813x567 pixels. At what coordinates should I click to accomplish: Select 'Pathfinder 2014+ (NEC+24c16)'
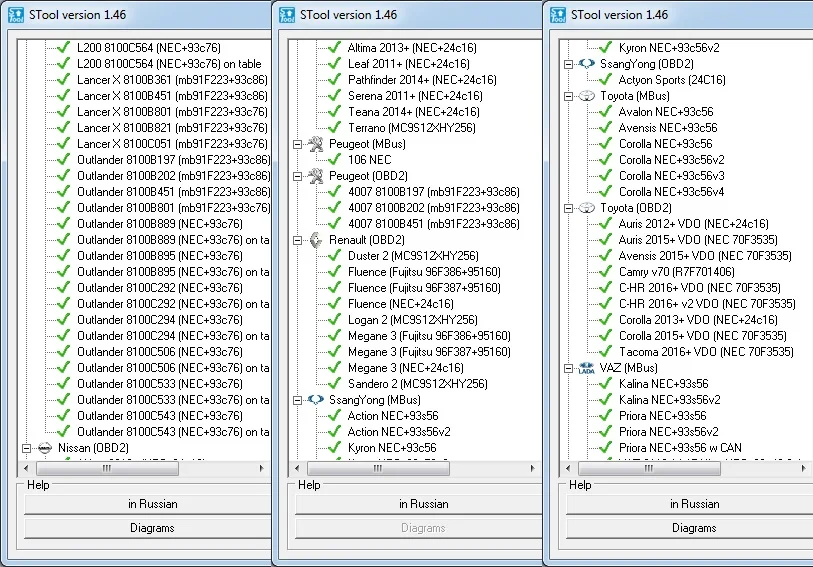tap(422, 80)
